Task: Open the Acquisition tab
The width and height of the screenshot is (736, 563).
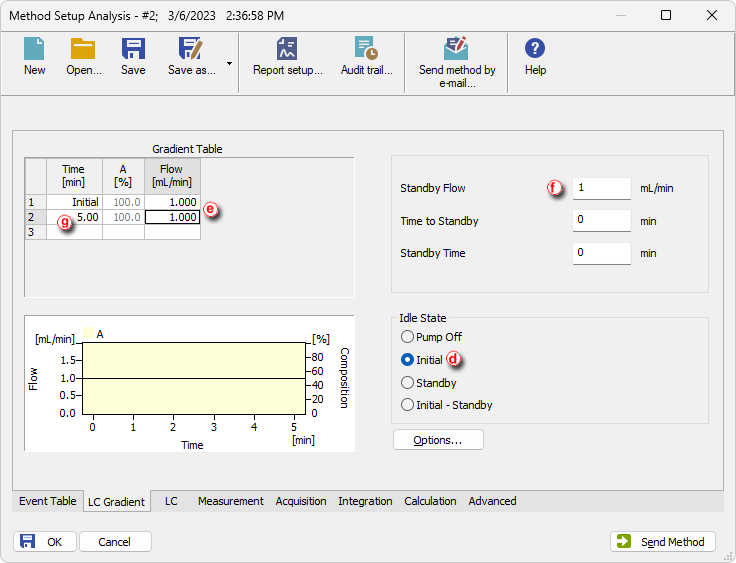Action: (x=301, y=501)
